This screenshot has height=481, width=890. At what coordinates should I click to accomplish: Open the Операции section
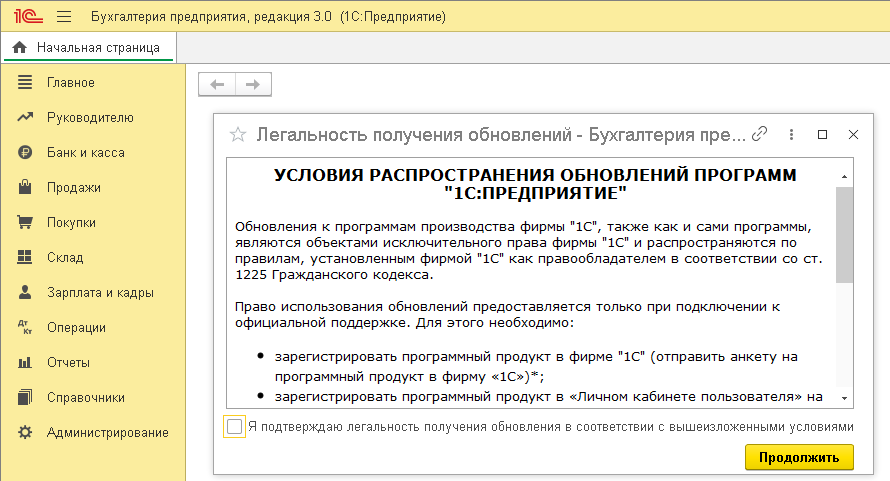[x=76, y=328]
